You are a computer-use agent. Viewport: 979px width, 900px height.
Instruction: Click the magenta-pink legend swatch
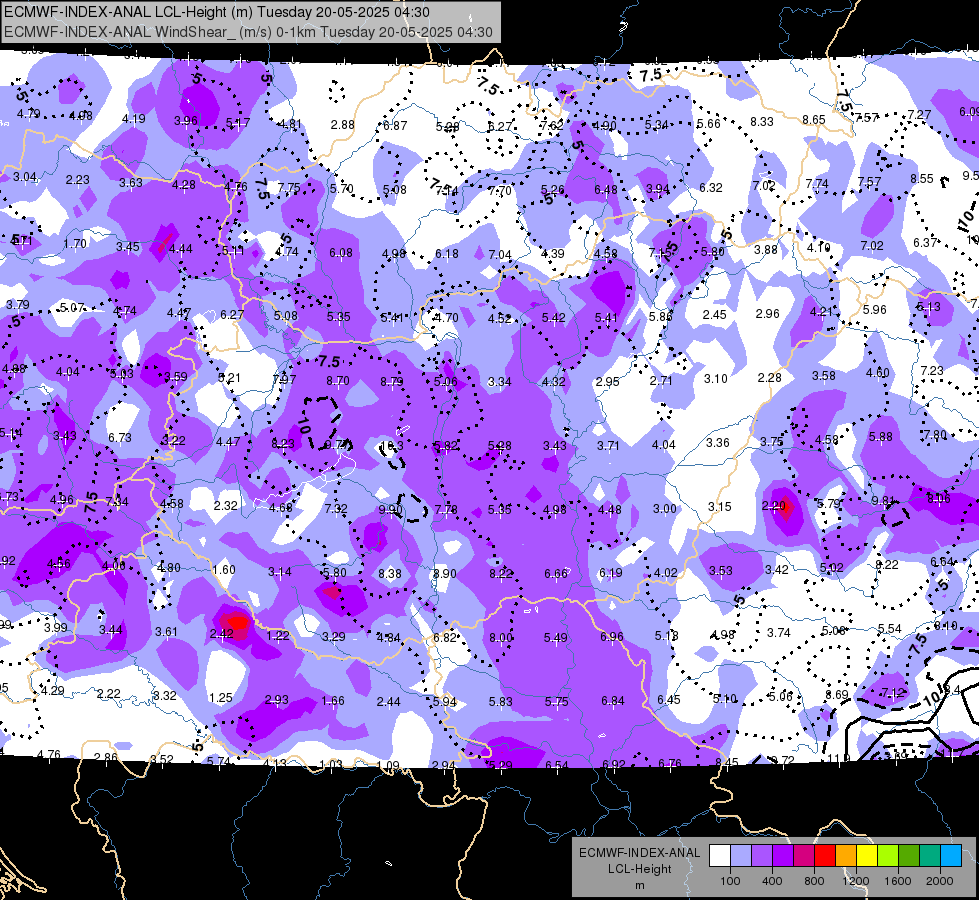tap(804, 856)
